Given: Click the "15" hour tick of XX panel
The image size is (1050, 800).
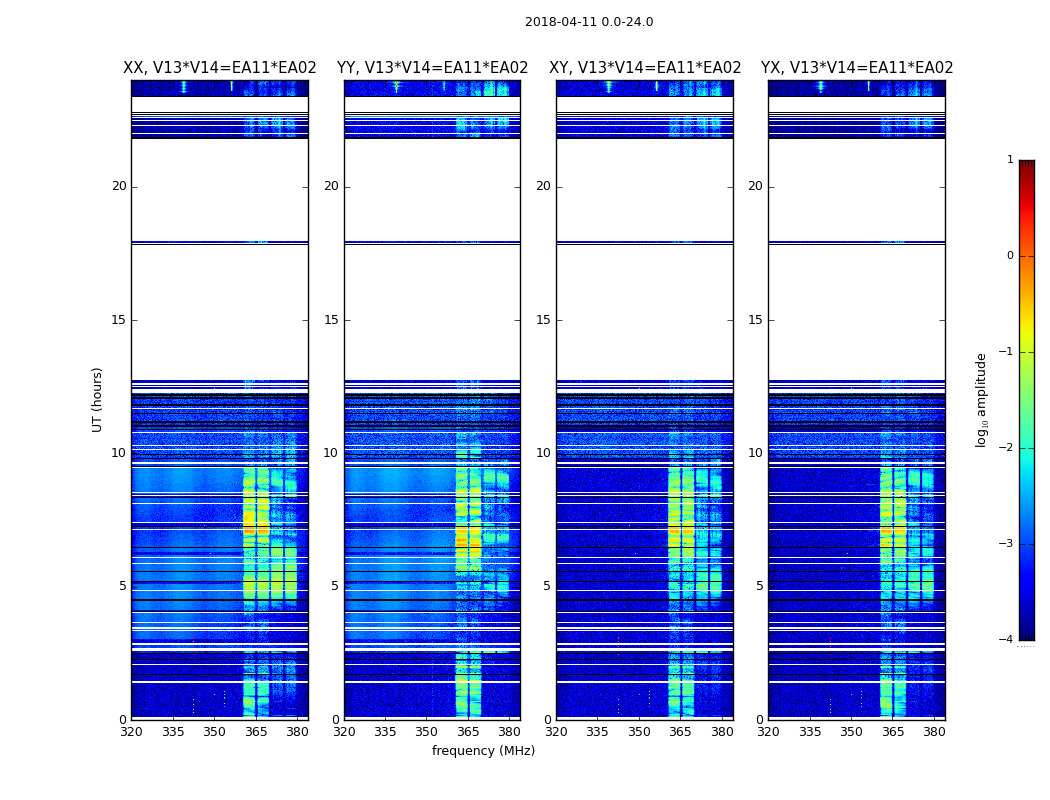Looking at the screenshot, I should tap(119, 319).
